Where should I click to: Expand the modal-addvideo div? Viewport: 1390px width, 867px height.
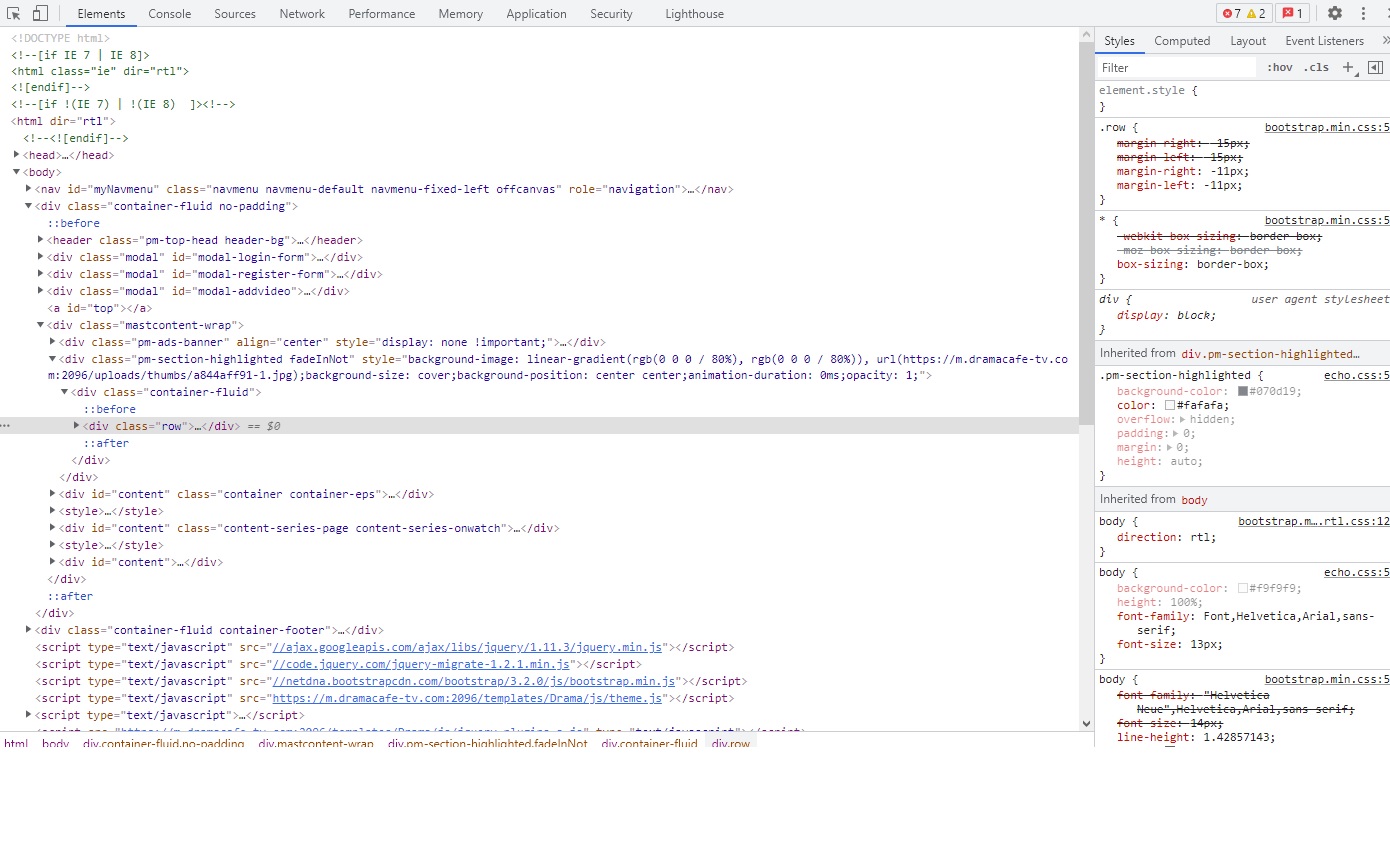tap(41, 291)
